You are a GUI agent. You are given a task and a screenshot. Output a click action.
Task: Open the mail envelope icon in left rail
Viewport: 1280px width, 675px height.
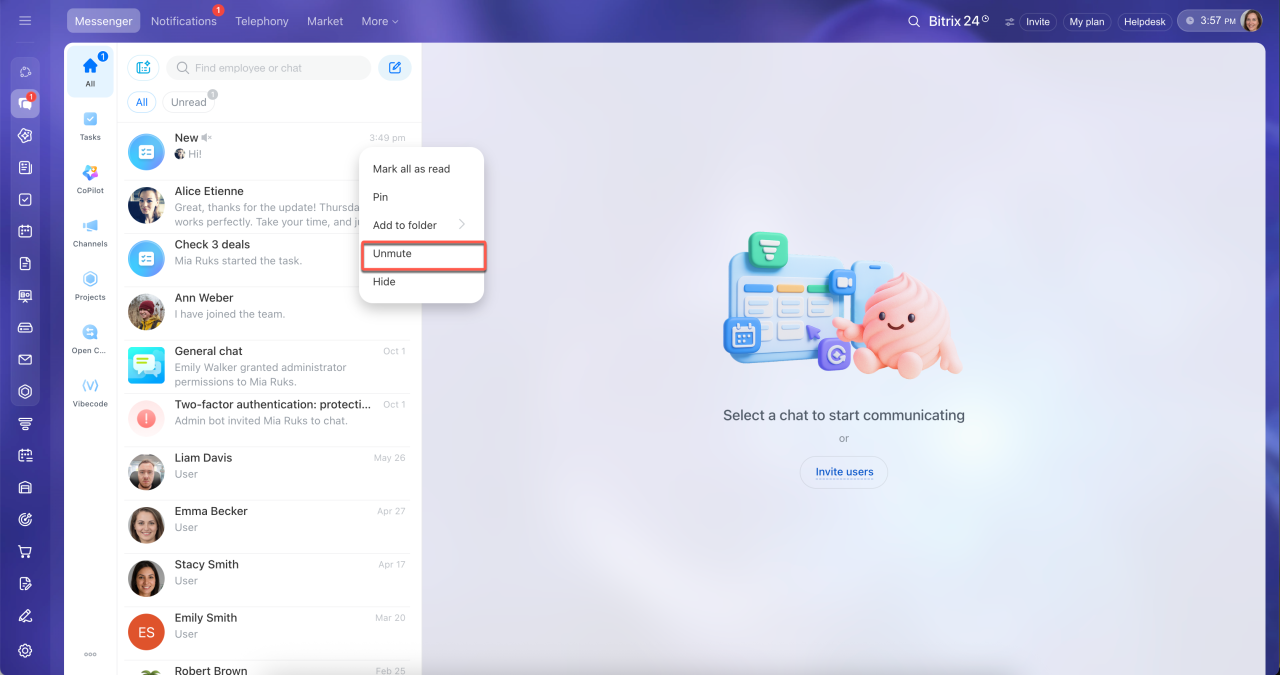tap(25, 360)
